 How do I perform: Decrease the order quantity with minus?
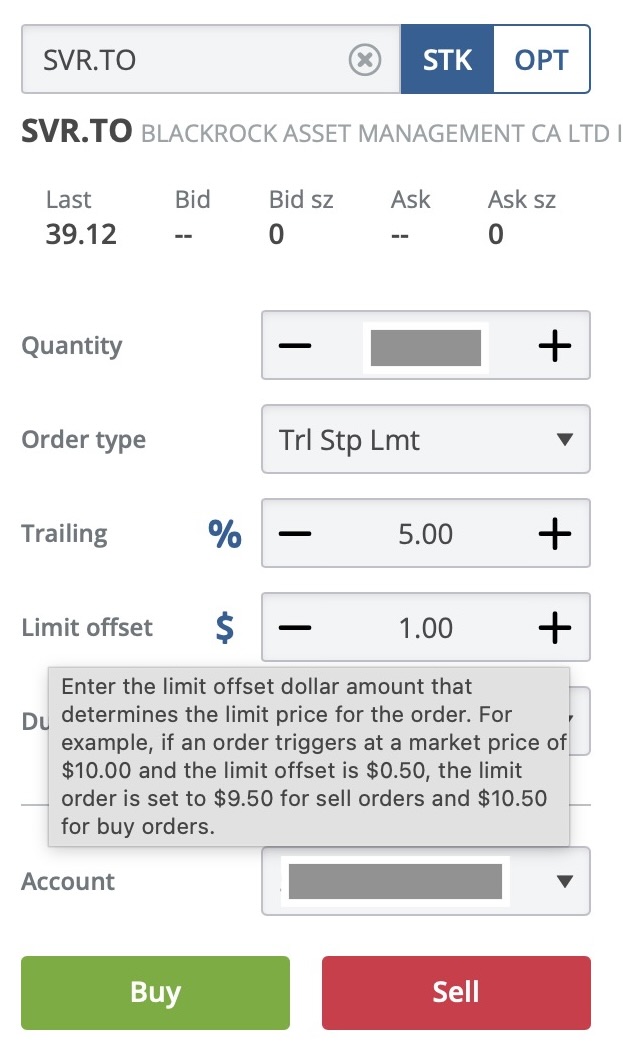(295, 346)
